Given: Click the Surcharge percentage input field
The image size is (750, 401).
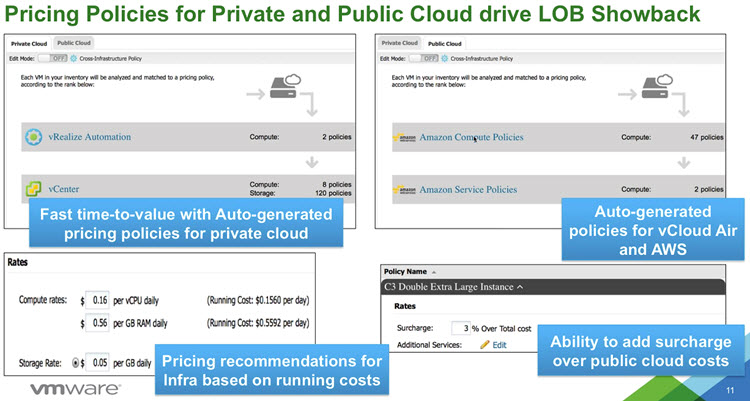Looking at the screenshot, I should [461, 328].
